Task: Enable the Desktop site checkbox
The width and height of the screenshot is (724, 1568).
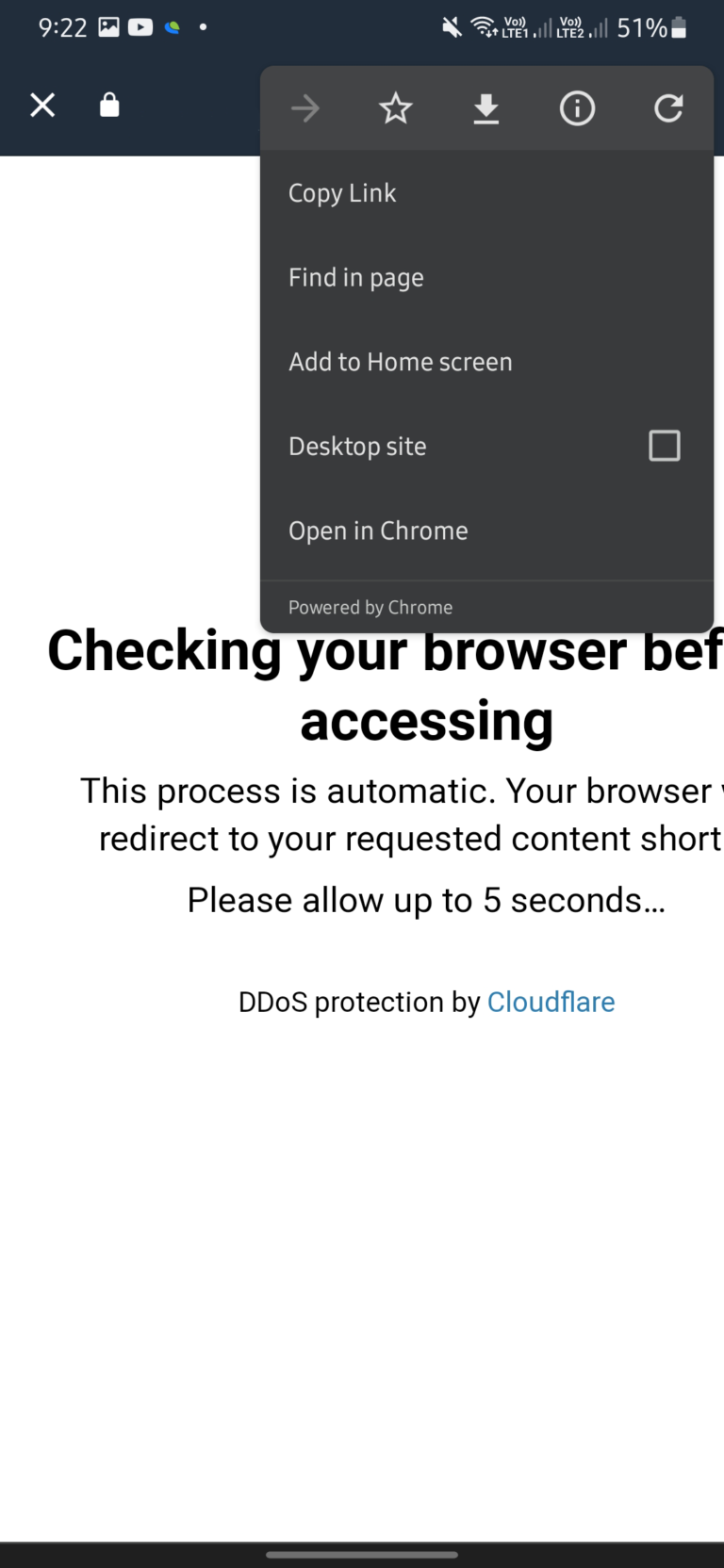Action: (664, 446)
